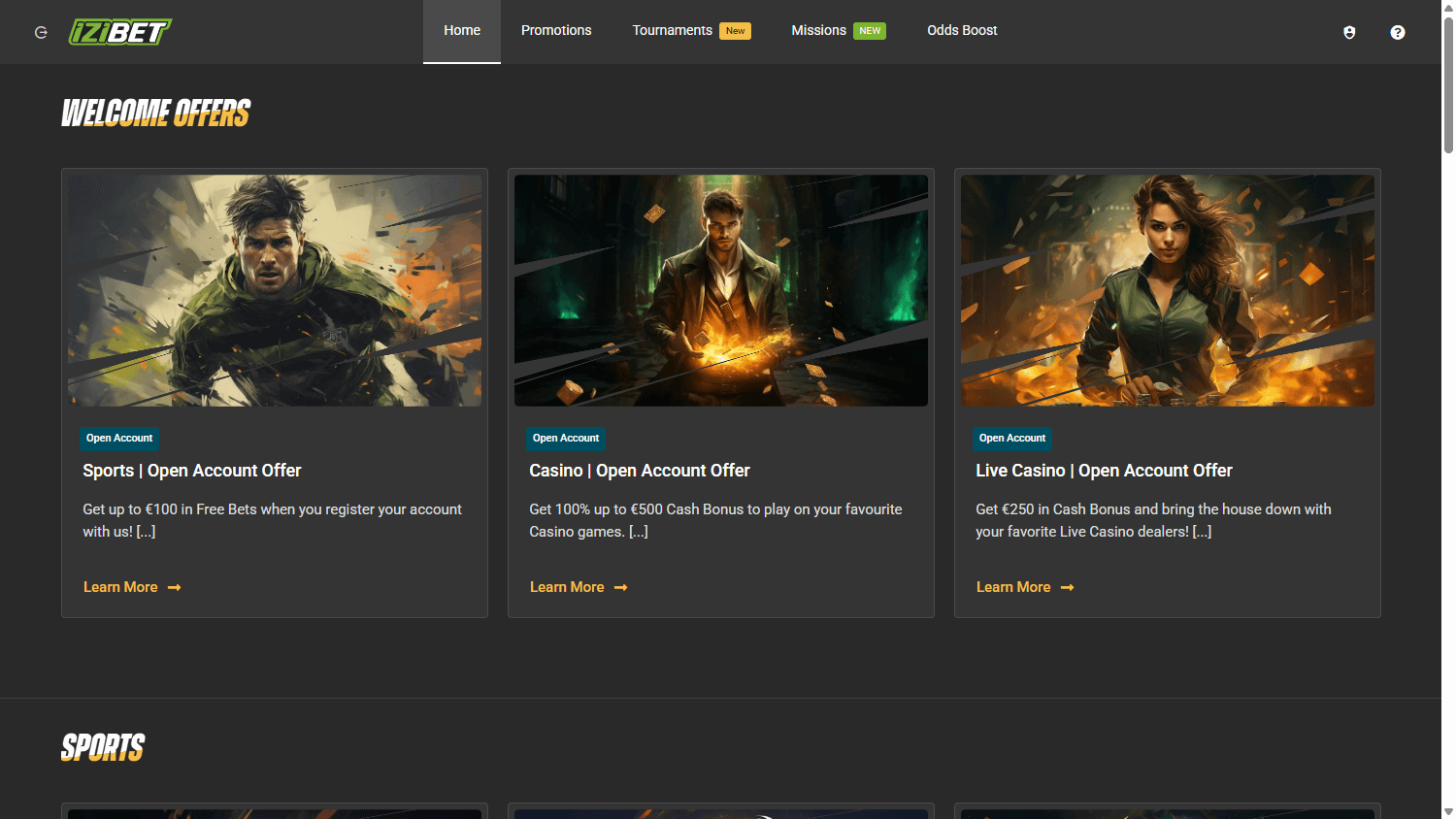Click the arrow next to Casino Learn More
This screenshot has height=819, width=1456.
click(x=621, y=587)
